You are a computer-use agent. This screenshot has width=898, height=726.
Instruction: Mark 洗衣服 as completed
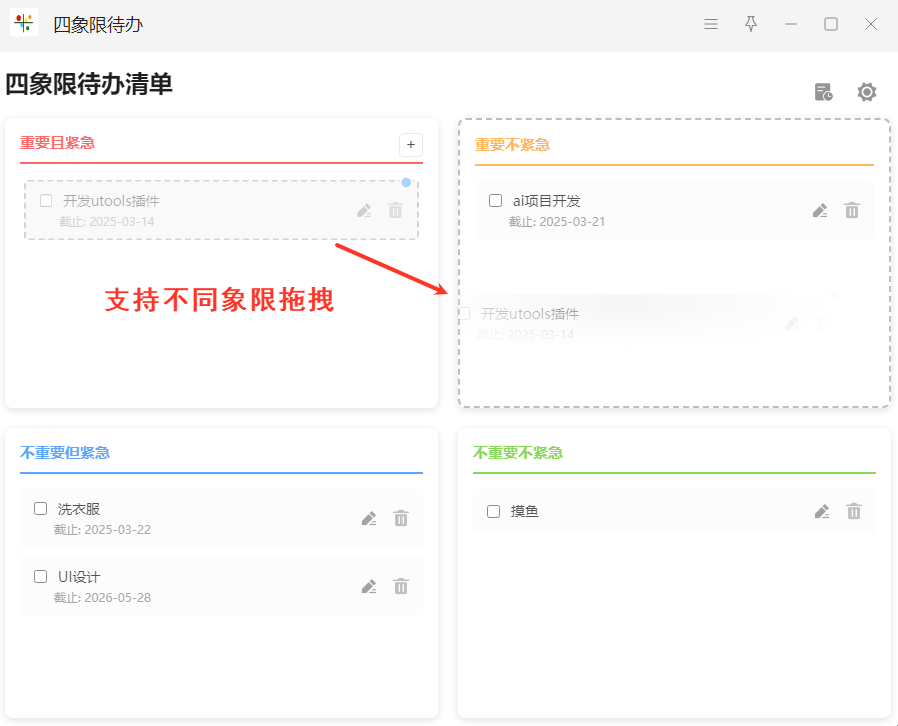click(41, 508)
